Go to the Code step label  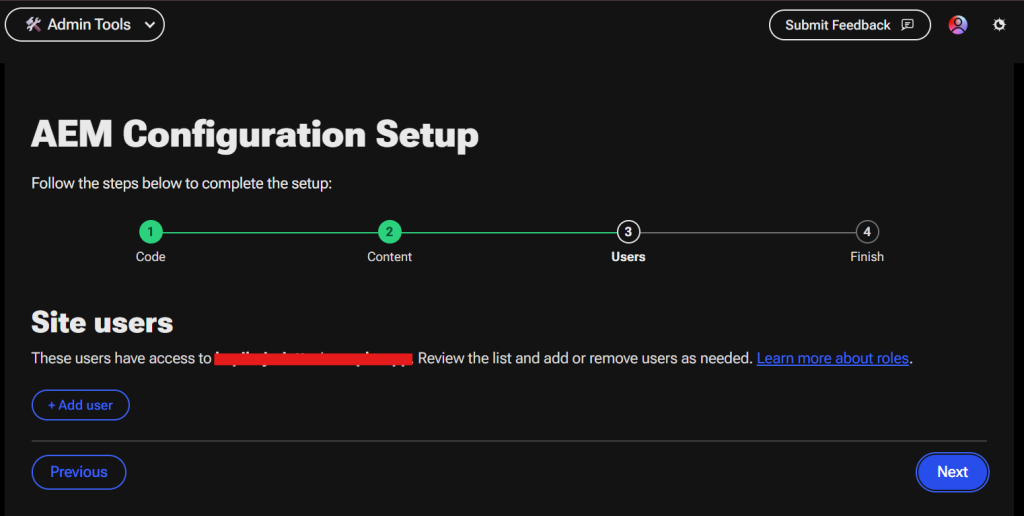pyautogui.click(x=150, y=257)
